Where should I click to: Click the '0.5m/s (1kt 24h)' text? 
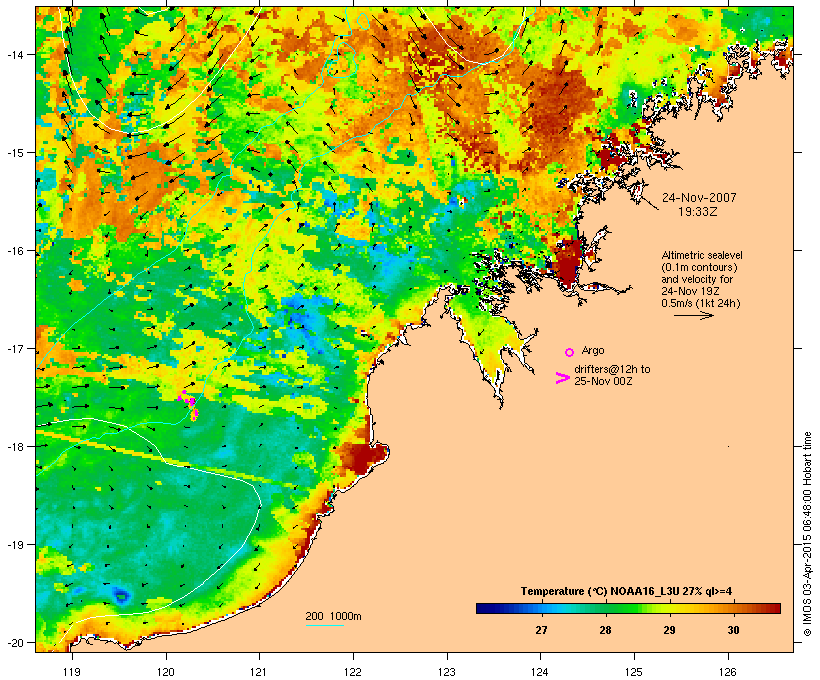point(701,303)
